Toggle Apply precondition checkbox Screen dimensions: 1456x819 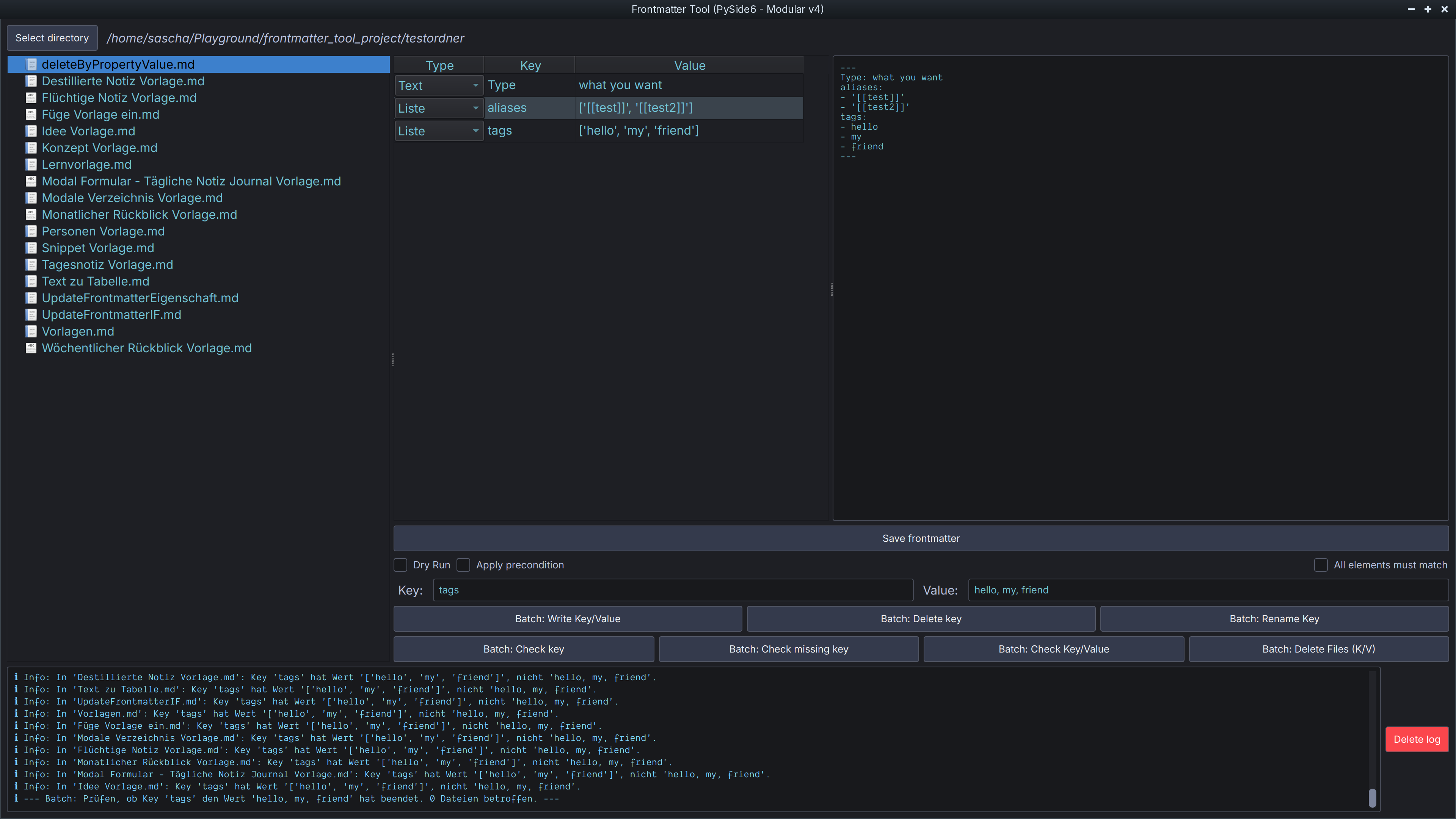pyautogui.click(x=463, y=565)
